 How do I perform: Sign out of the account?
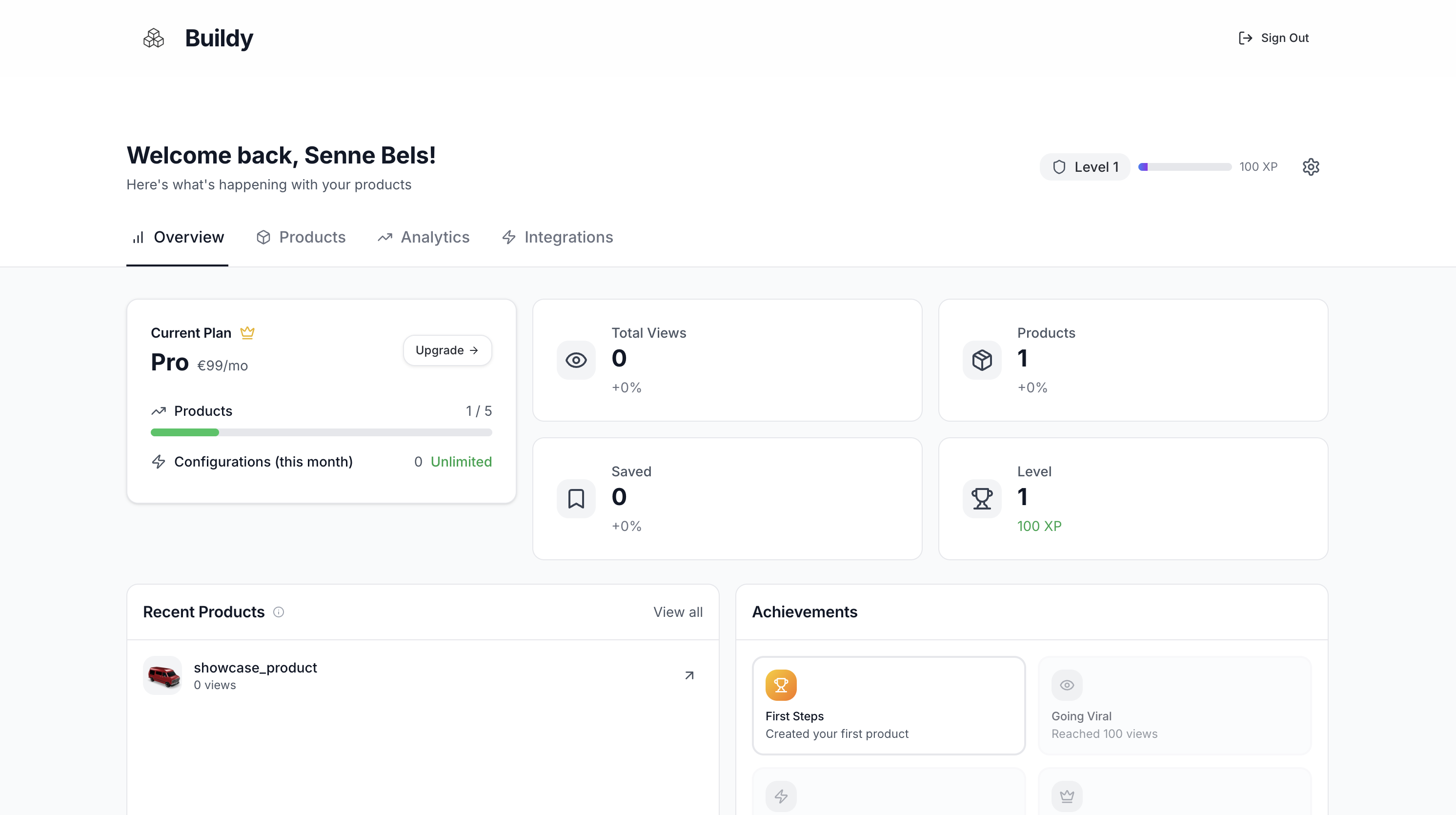coord(1273,38)
